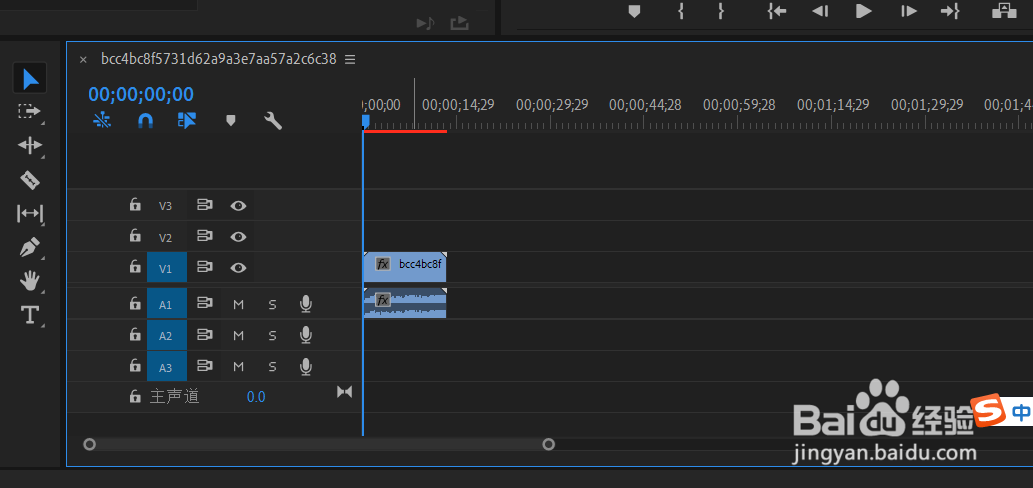Toggle lock on track A2
Image resolution: width=1033 pixels, height=488 pixels.
click(135, 335)
